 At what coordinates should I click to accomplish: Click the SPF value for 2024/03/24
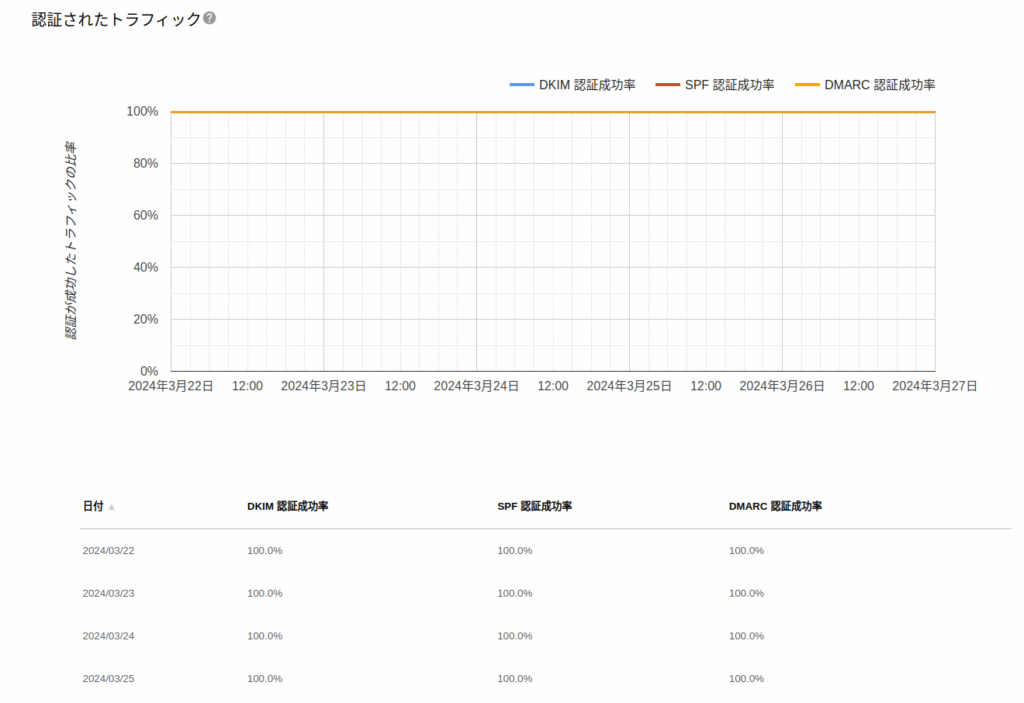[514, 636]
